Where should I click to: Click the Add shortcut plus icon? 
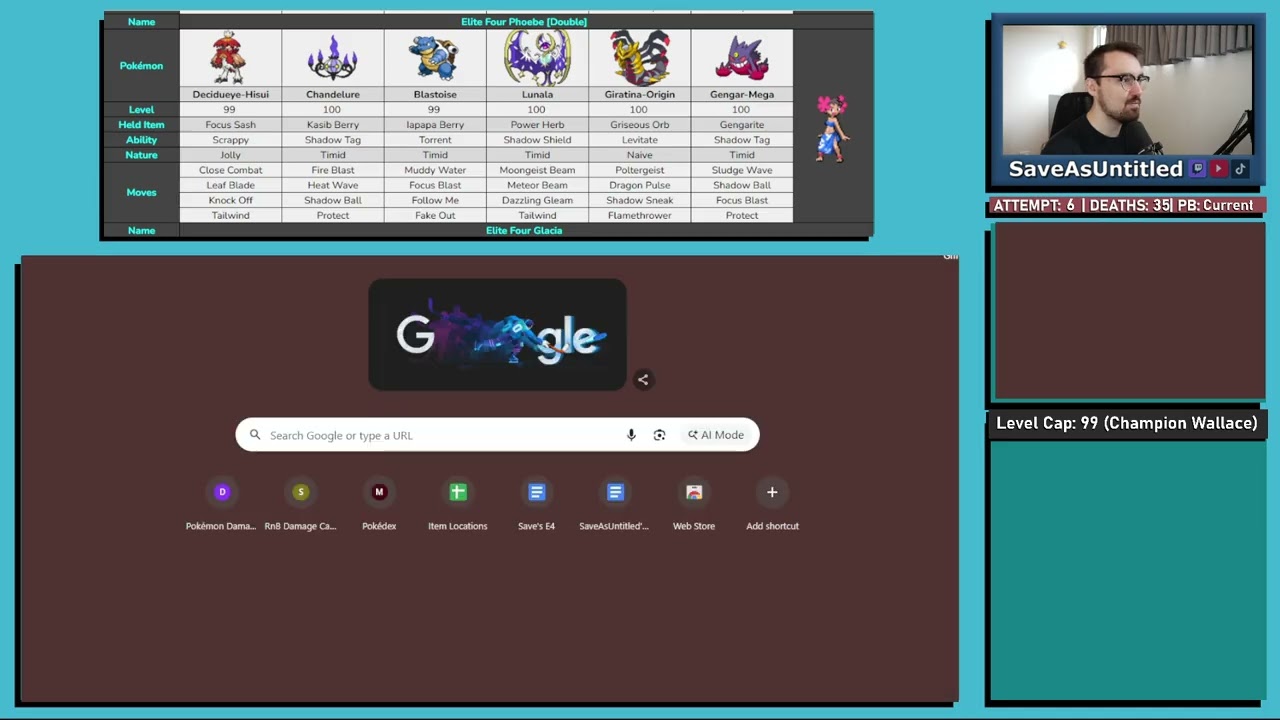[x=772, y=492]
